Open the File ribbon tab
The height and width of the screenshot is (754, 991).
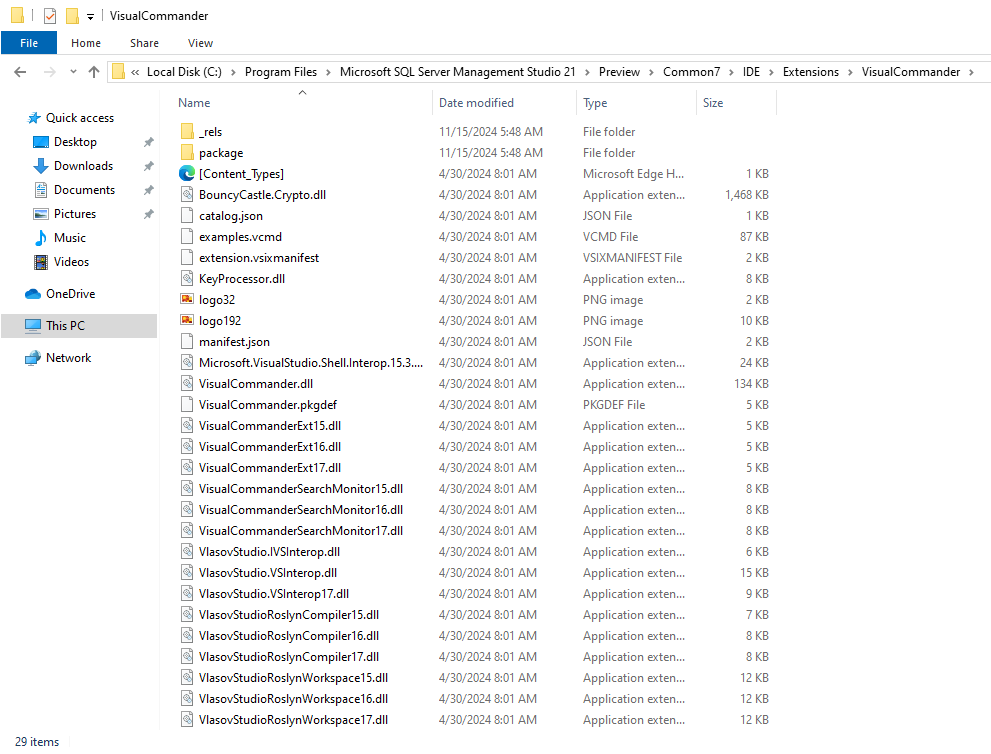[29, 43]
